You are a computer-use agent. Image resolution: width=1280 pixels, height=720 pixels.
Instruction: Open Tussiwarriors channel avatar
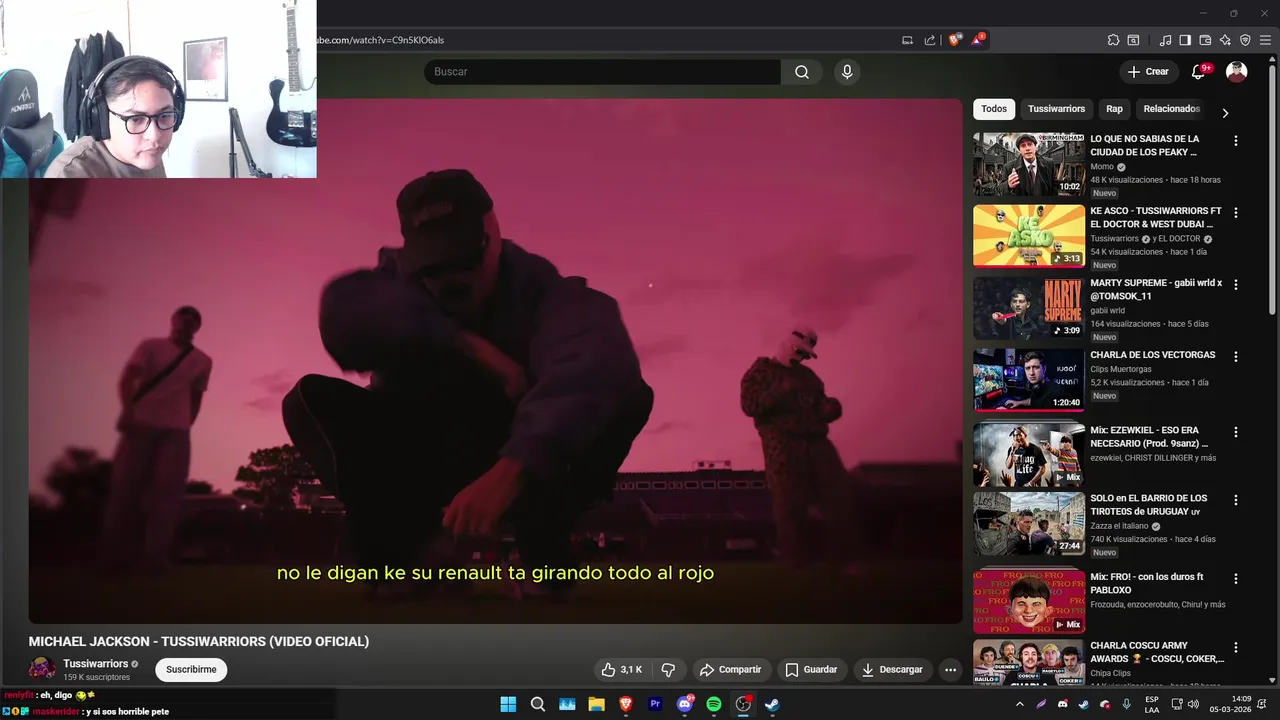click(x=42, y=669)
